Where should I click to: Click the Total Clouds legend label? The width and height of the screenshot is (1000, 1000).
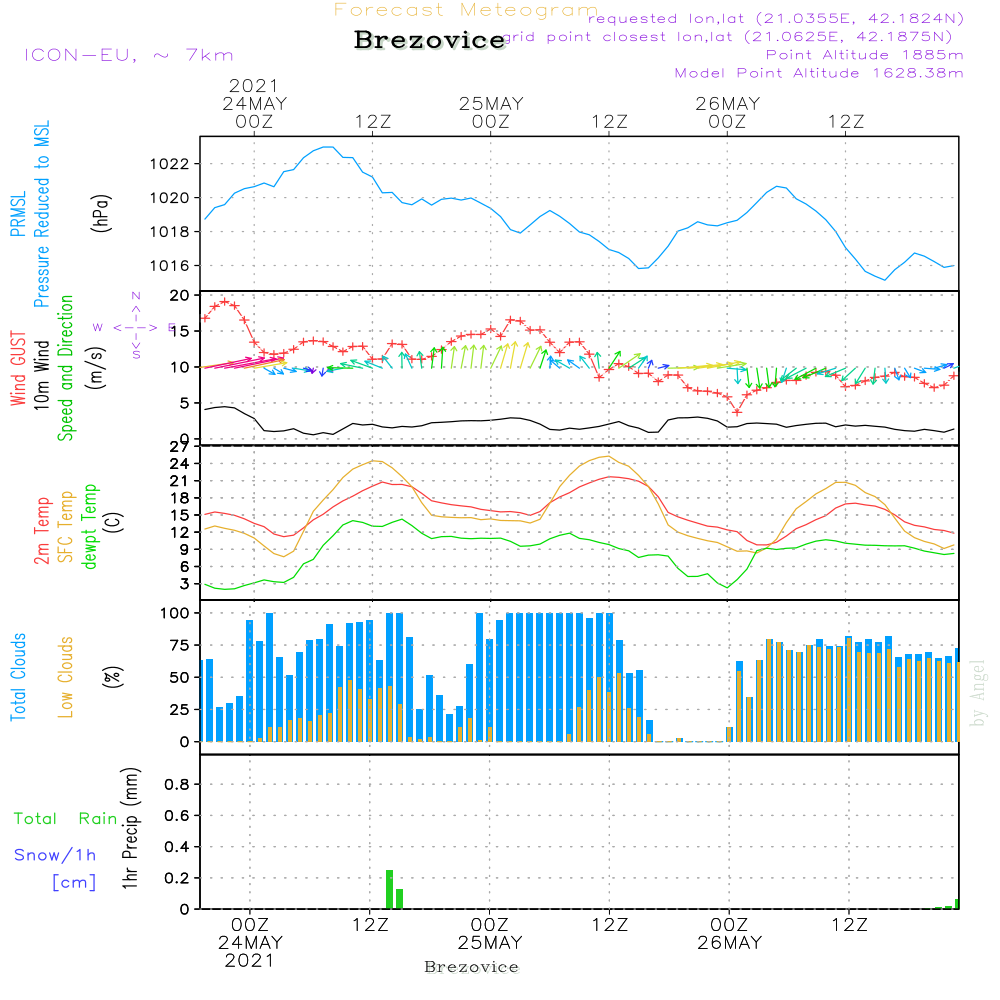point(17,677)
